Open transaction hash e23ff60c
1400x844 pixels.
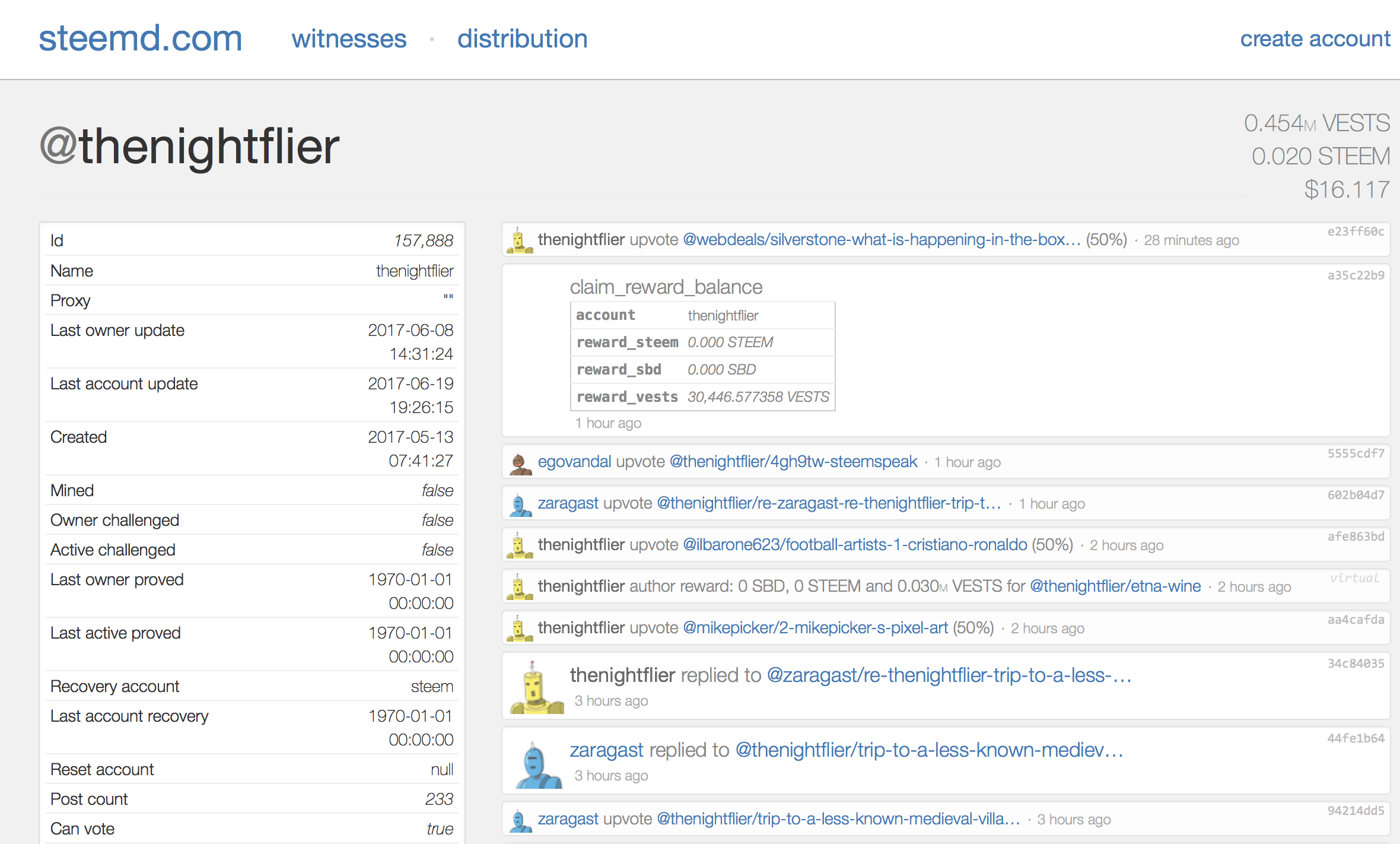[x=1356, y=231]
